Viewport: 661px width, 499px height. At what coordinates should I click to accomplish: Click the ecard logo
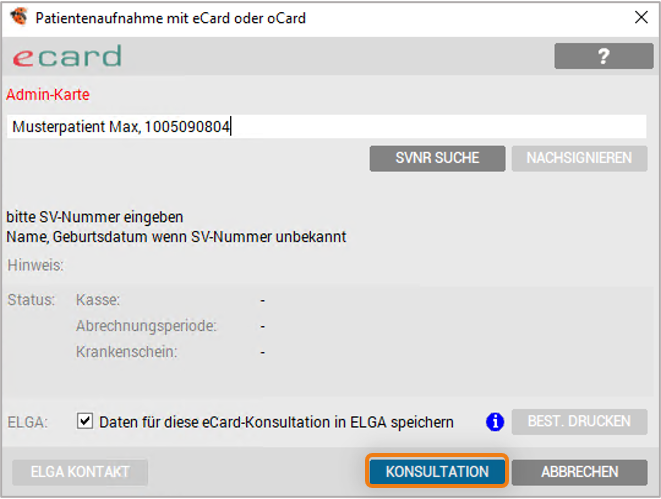pos(67,56)
